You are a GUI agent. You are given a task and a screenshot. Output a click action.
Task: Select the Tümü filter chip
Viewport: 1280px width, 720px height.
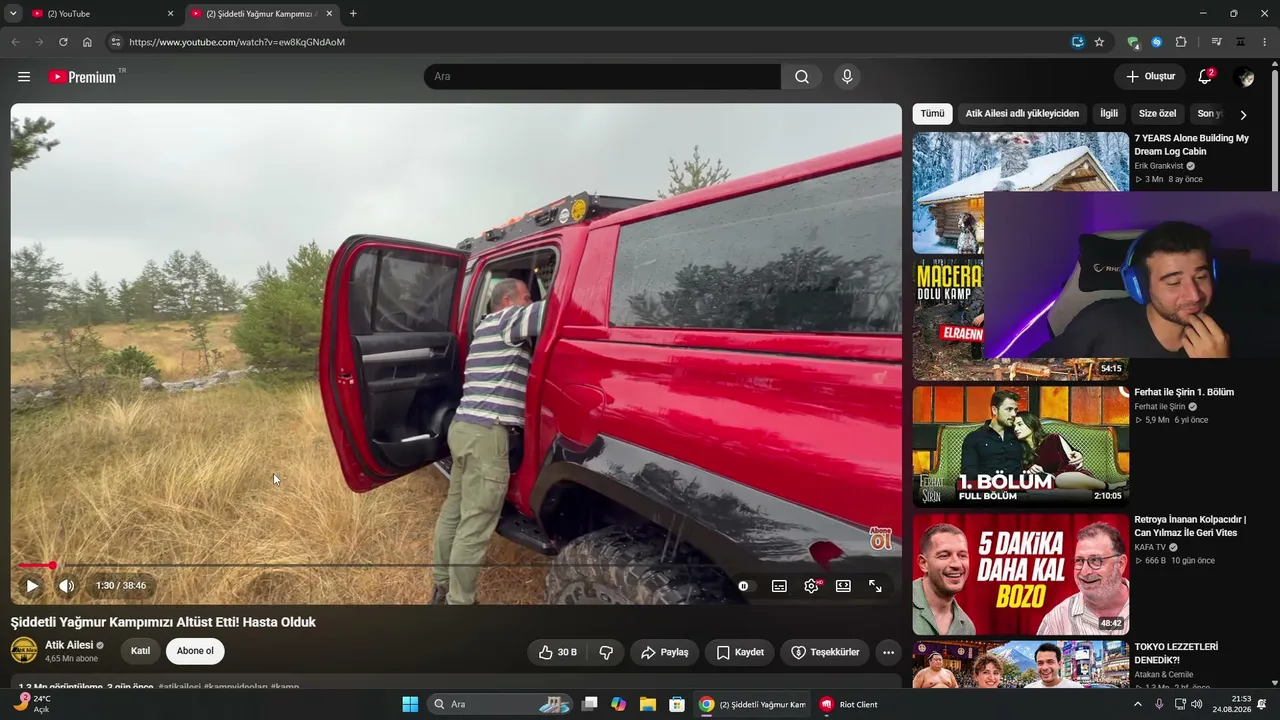tap(932, 114)
